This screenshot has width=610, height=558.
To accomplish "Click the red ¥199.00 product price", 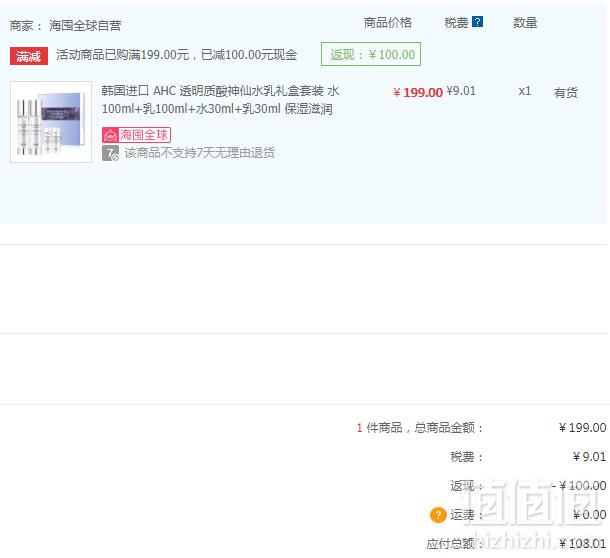I will coord(418,93).
